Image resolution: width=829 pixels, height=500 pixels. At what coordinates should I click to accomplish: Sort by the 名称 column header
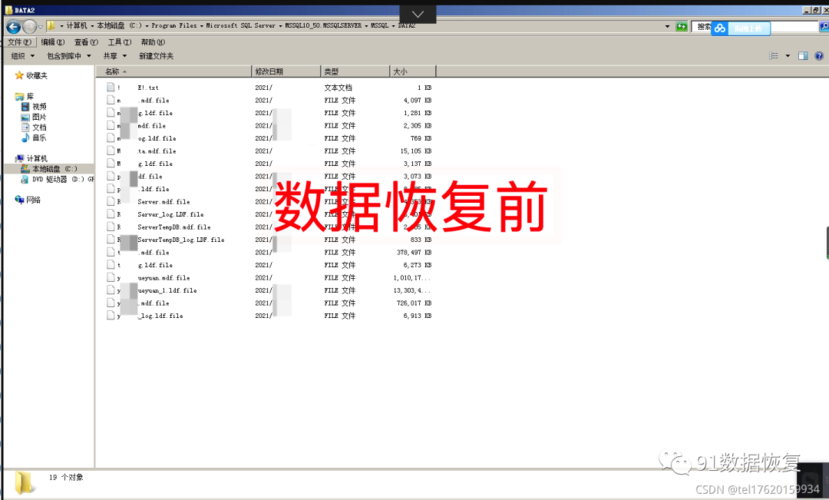point(173,71)
